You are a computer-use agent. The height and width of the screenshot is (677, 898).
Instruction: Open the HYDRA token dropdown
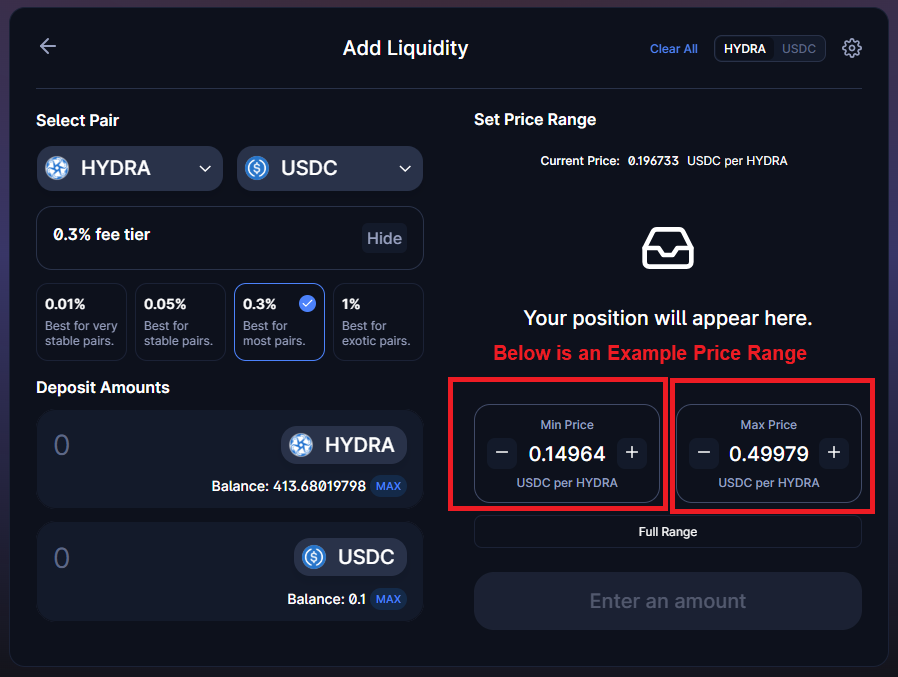click(x=205, y=168)
